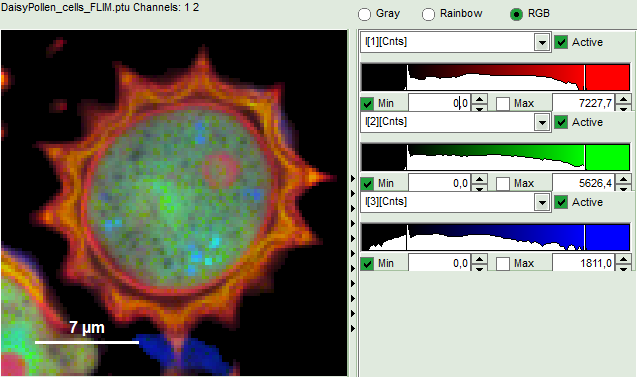Enable the Max checkbox for red channel
Viewport: 637px width, 377px height.
503,104
